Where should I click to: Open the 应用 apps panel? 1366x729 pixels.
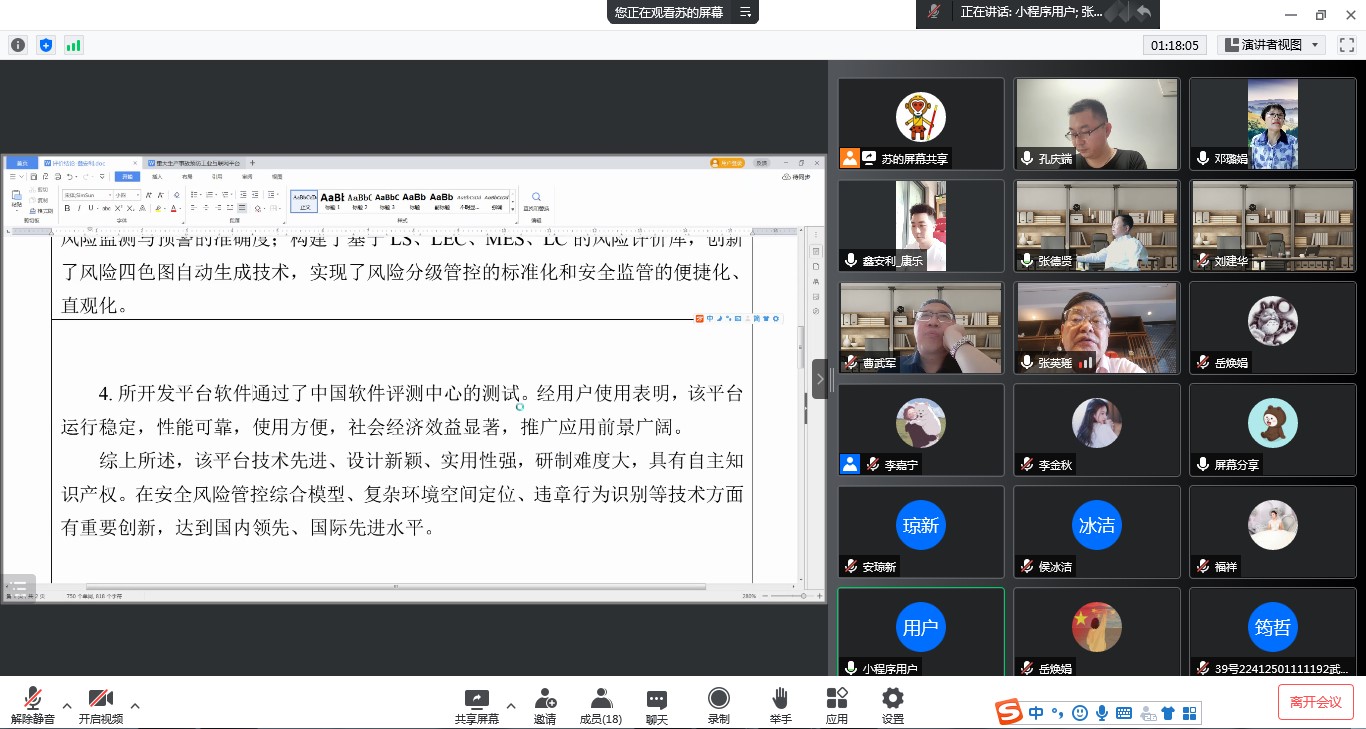pyautogui.click(x=837, y=704)
